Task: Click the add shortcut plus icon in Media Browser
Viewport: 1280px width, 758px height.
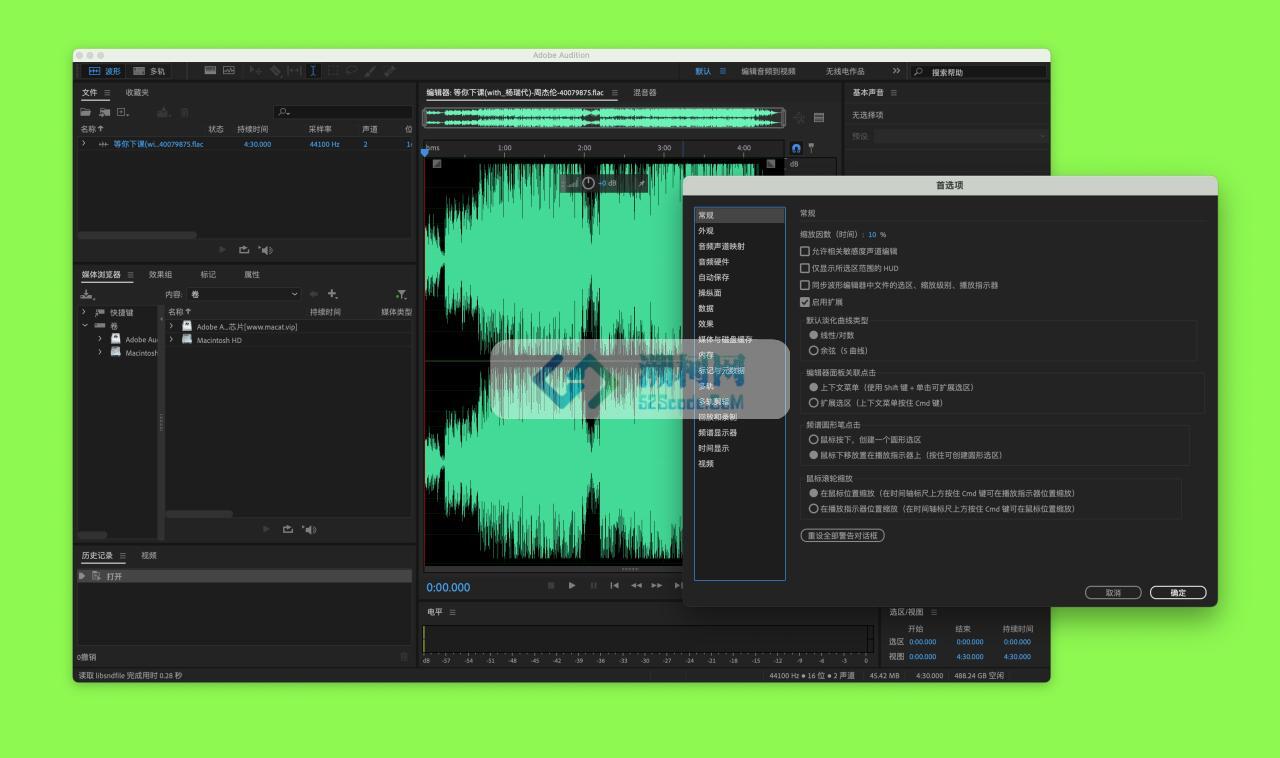Action: pos(333,294)
